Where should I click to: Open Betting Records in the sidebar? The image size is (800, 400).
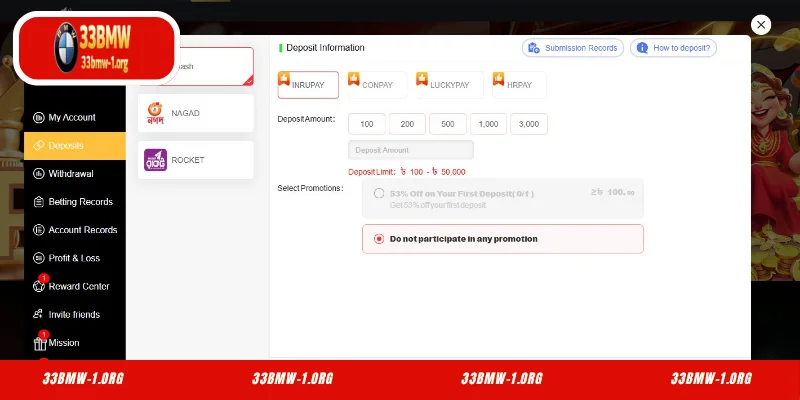[x=74, y=202]
